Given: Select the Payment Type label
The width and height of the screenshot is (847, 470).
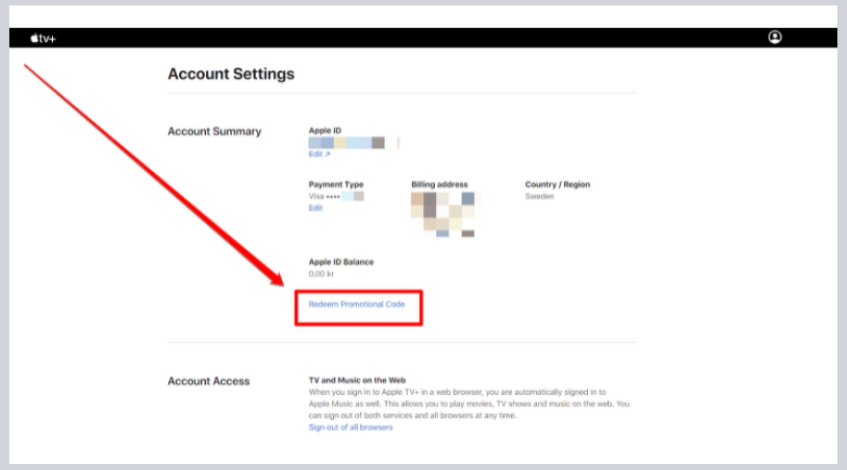Looking at the screenshot, I should click(336, 184).
